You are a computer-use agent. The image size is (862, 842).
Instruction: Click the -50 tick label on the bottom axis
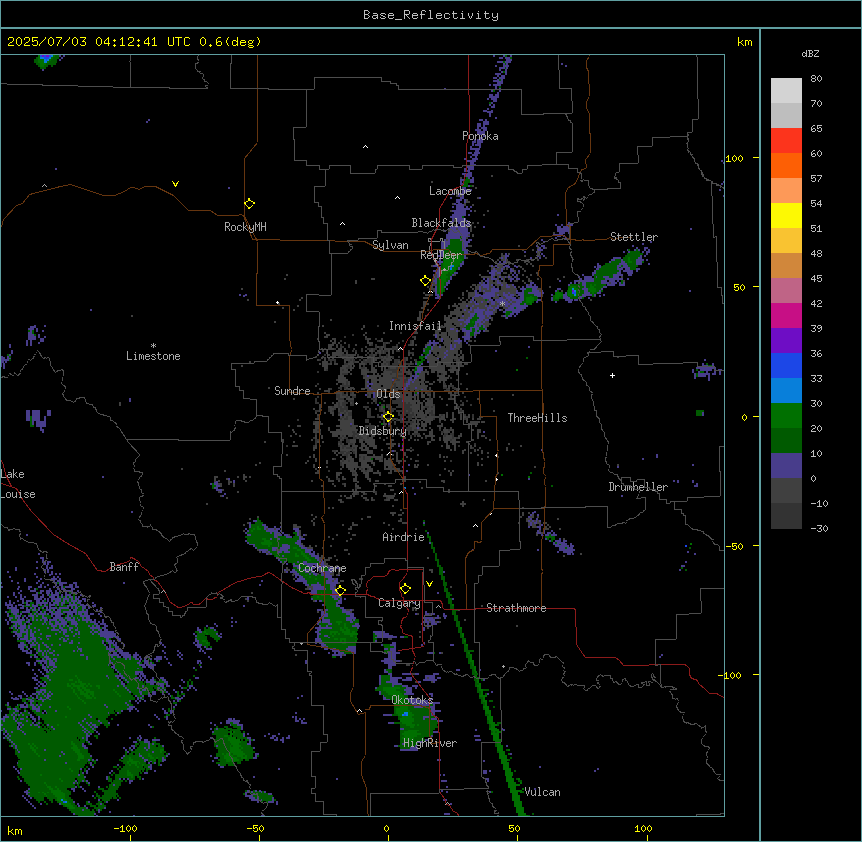click(255, 828)
